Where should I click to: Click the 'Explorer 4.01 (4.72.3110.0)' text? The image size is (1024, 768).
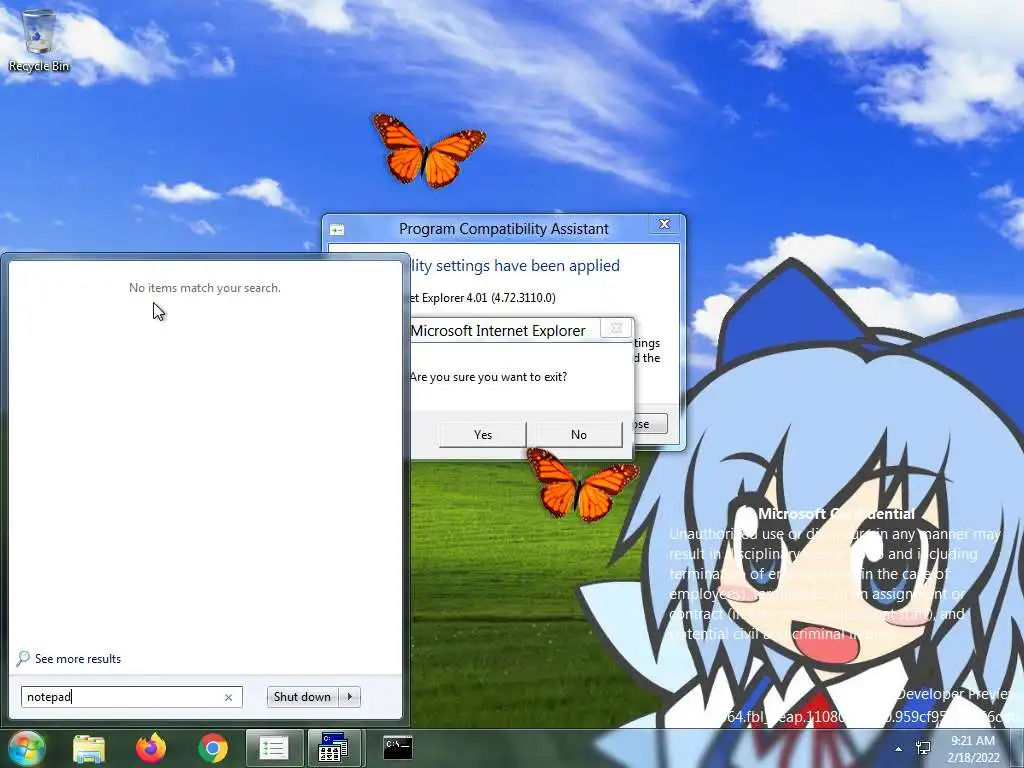488,298
